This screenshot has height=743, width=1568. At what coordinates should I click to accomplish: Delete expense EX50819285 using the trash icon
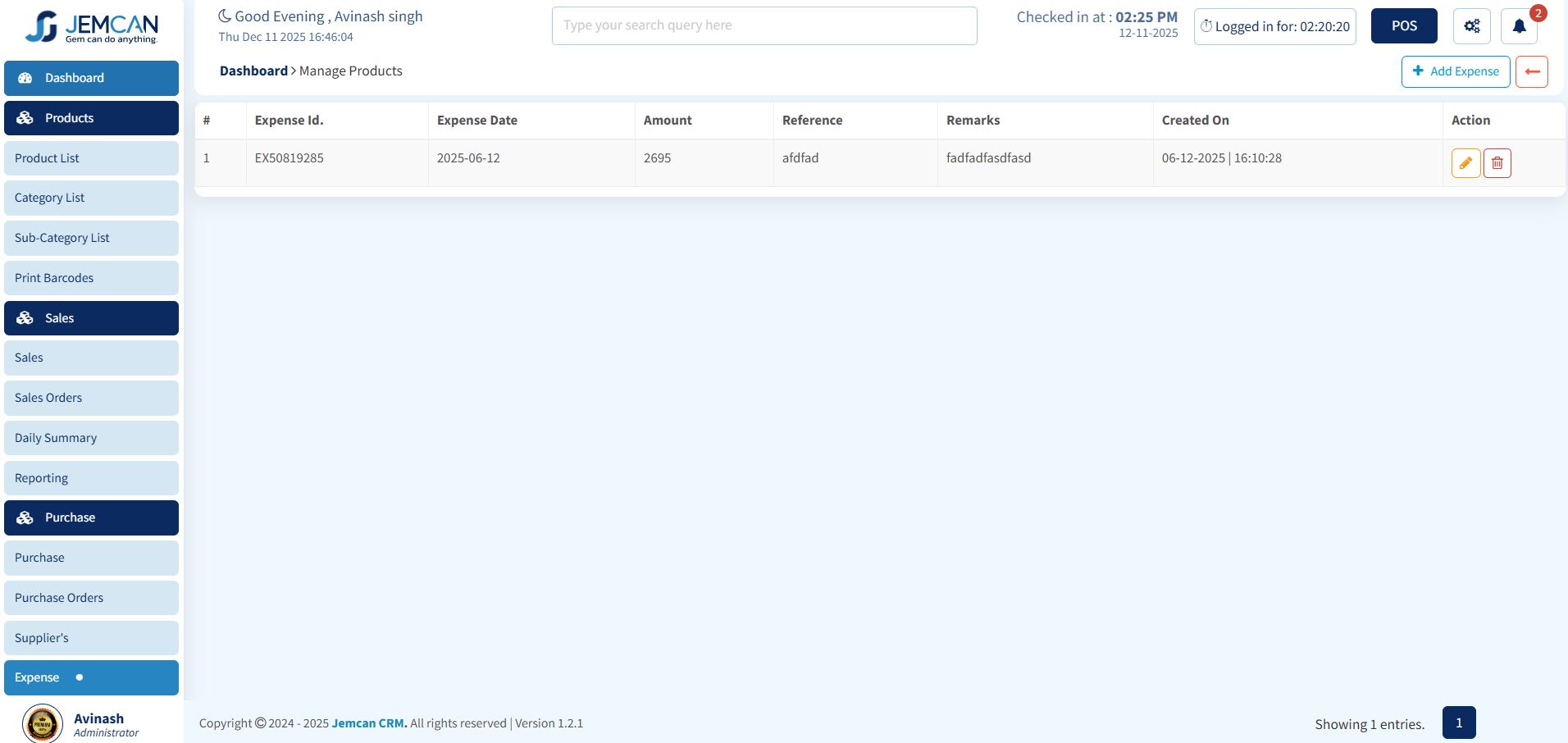[x=1497, y=162]
